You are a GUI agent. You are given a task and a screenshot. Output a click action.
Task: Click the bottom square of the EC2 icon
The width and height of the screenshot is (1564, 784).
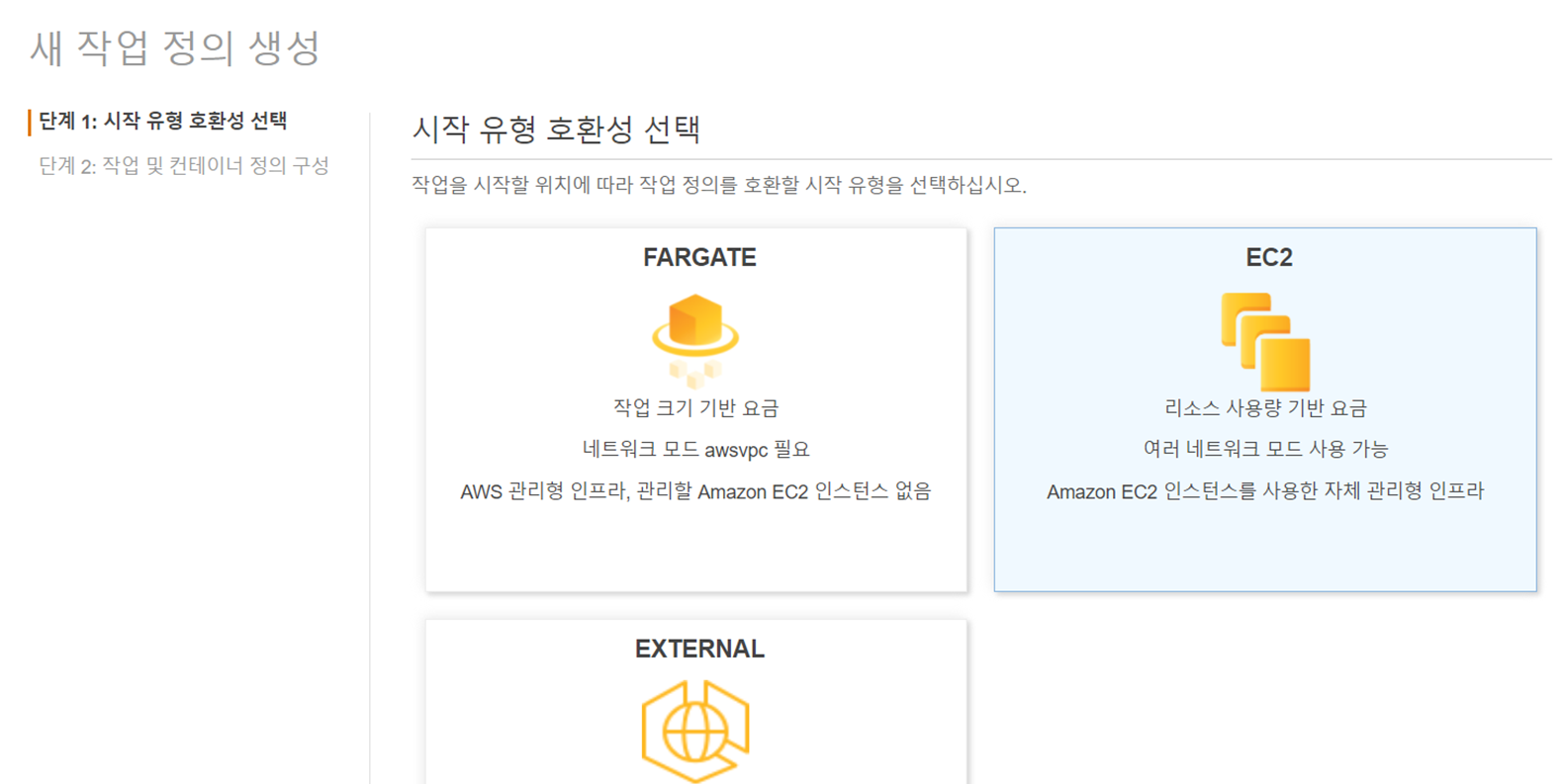point(1286,366)
